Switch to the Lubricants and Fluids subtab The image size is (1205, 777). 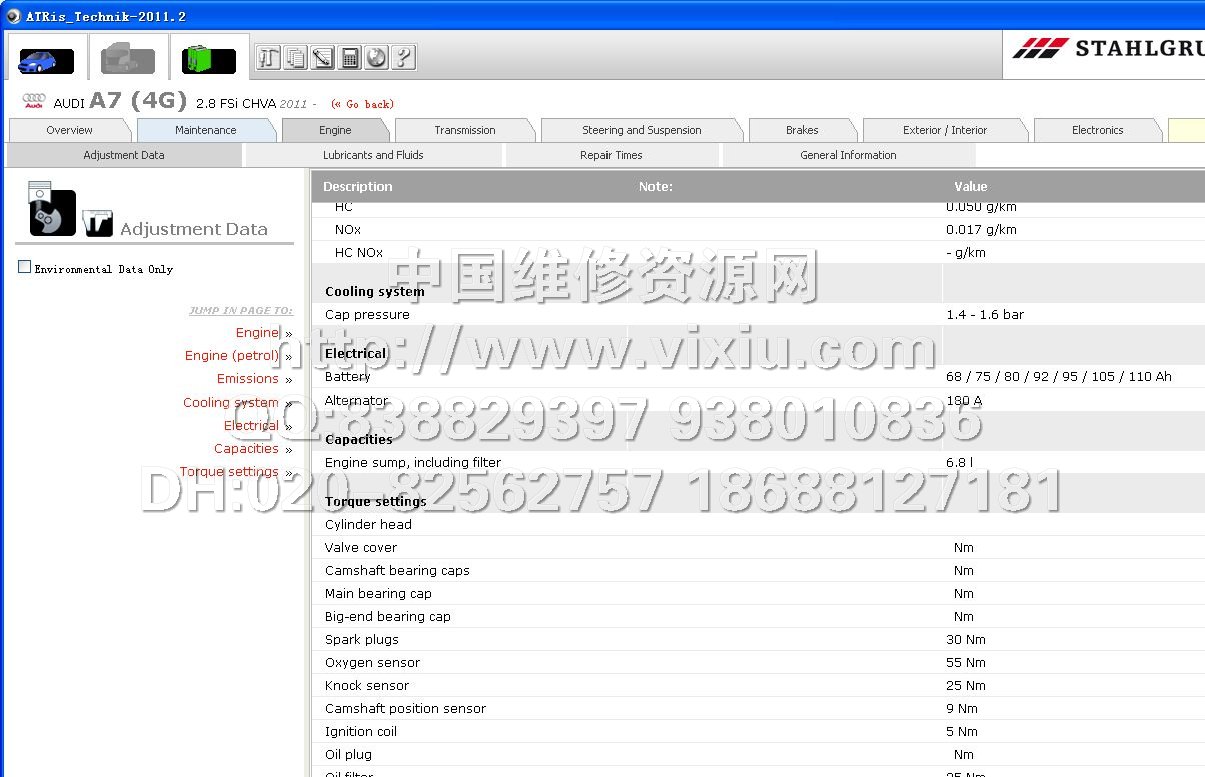373,155
